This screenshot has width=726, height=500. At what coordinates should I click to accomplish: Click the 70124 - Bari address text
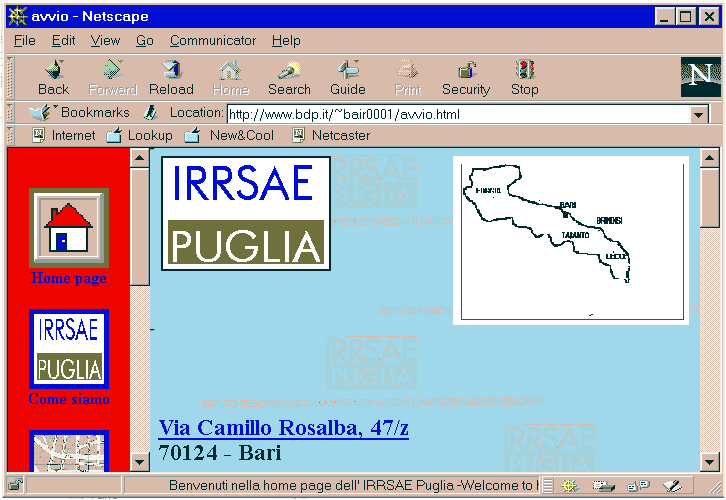[x=219, y=452]
